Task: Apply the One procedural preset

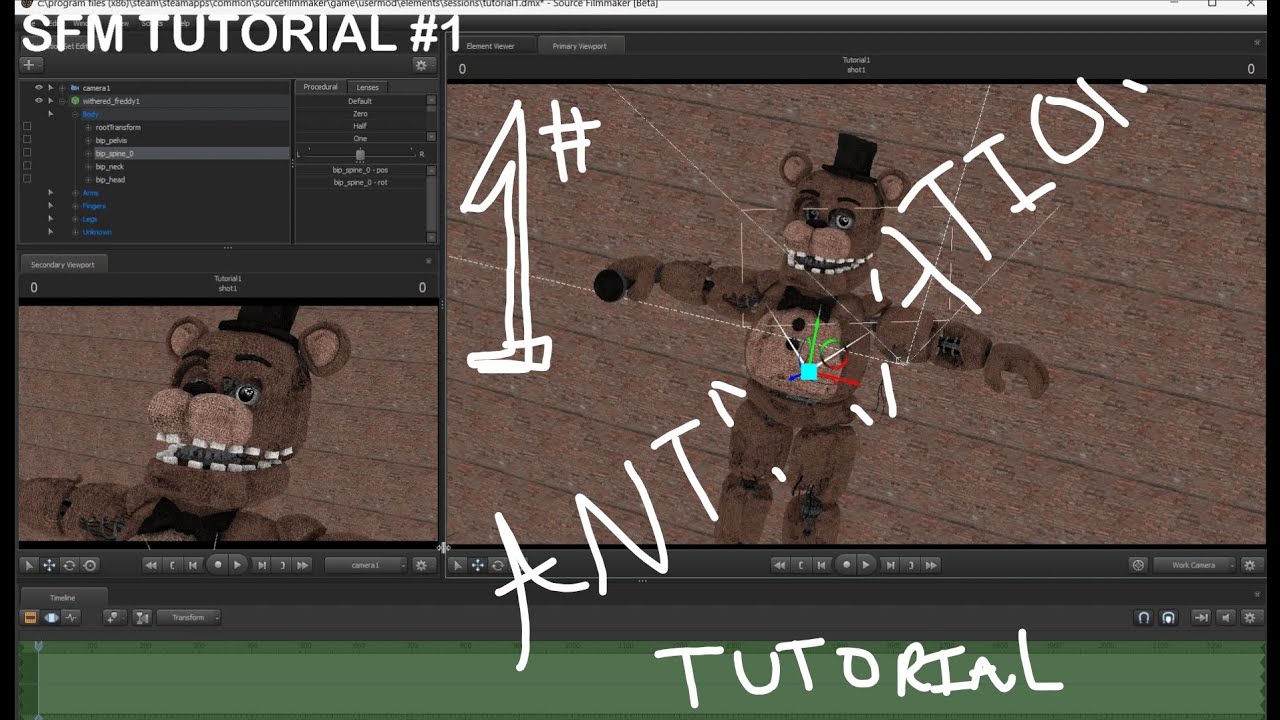Action: (360, 138)
